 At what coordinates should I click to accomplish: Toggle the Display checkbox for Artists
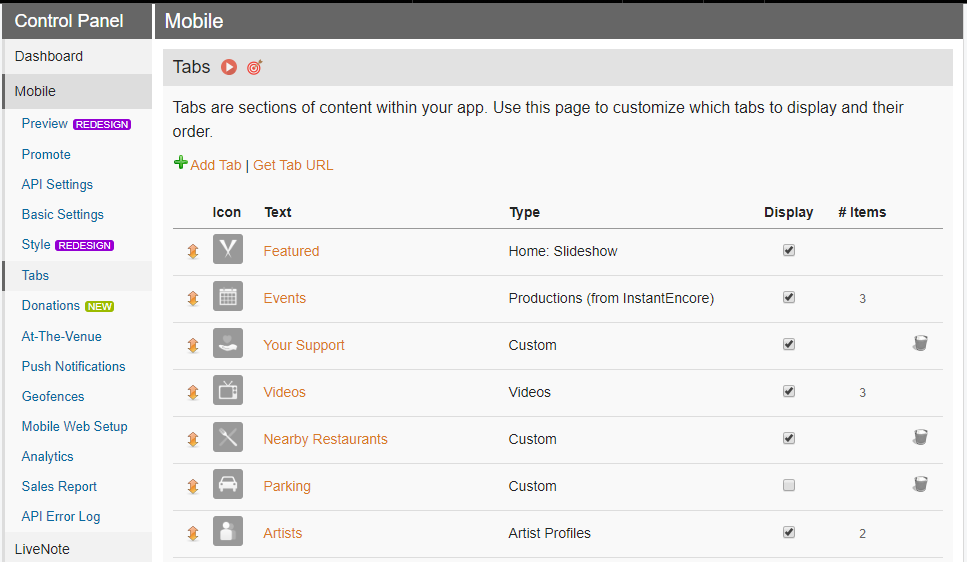coord(789,532)
